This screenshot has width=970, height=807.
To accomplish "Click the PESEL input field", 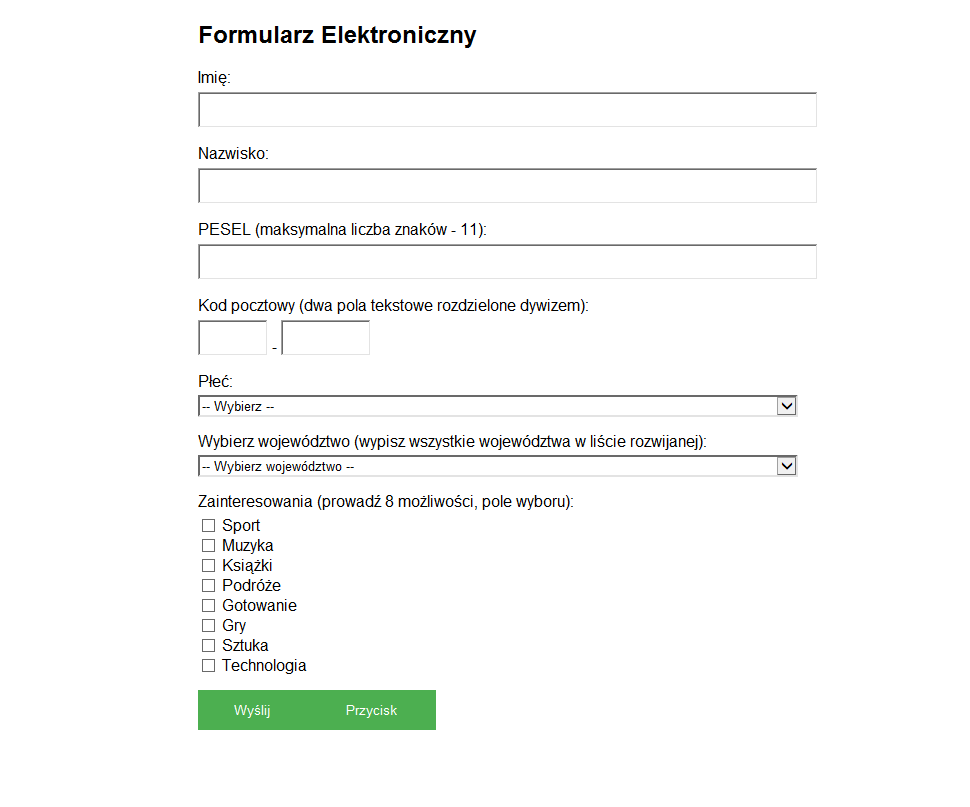I will 507,262.
